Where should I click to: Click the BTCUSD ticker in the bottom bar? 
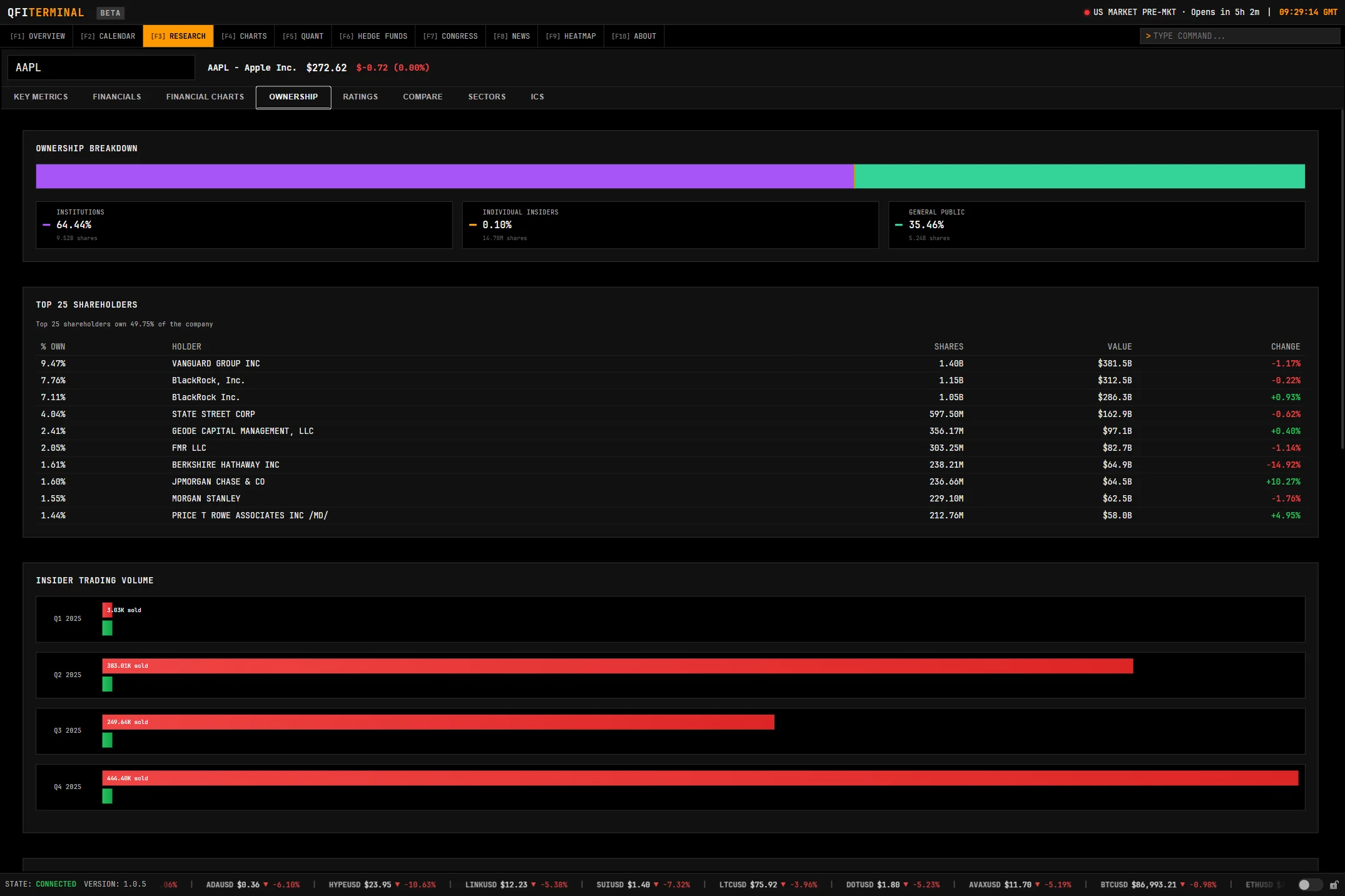tap(1114, 885)
